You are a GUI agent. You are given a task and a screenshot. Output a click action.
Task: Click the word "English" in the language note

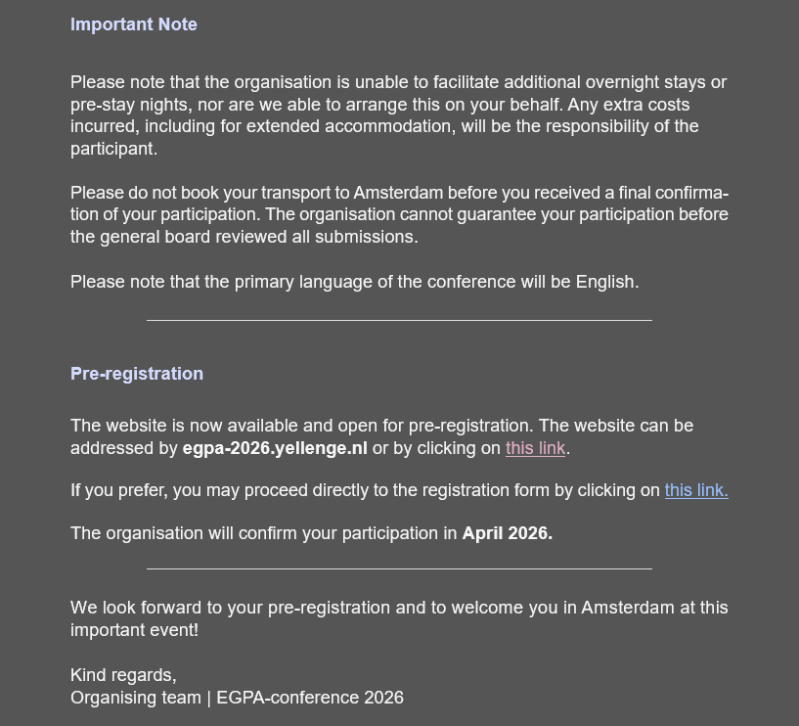[606, 282]
